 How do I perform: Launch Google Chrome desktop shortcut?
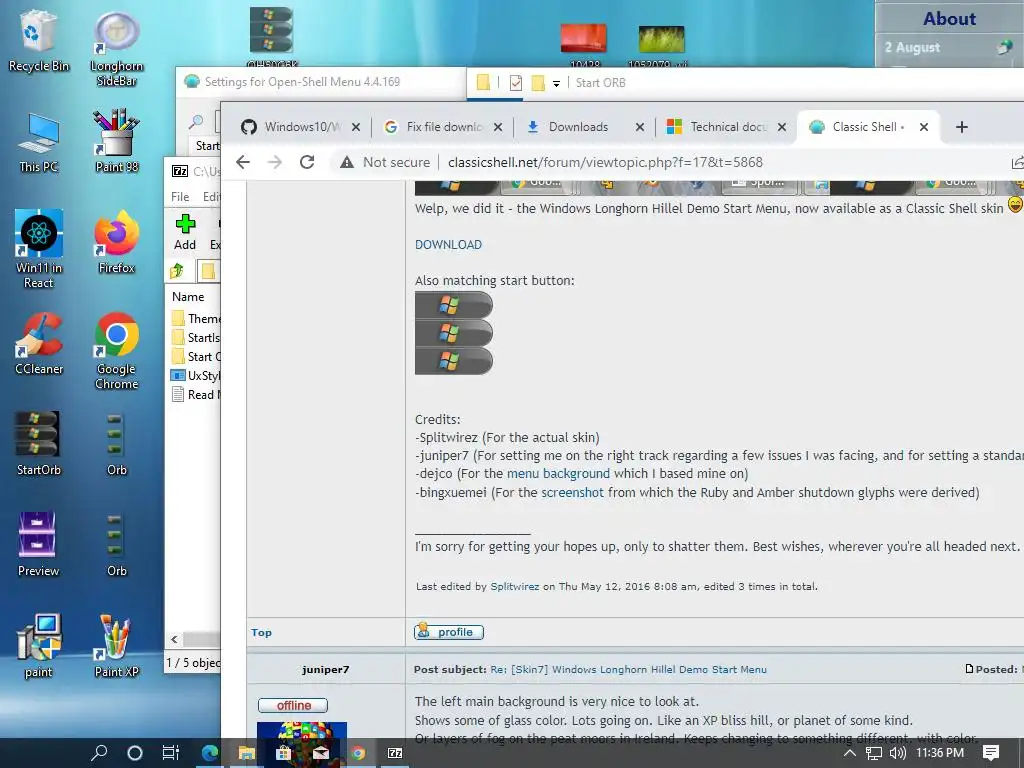tap(117, 351)
